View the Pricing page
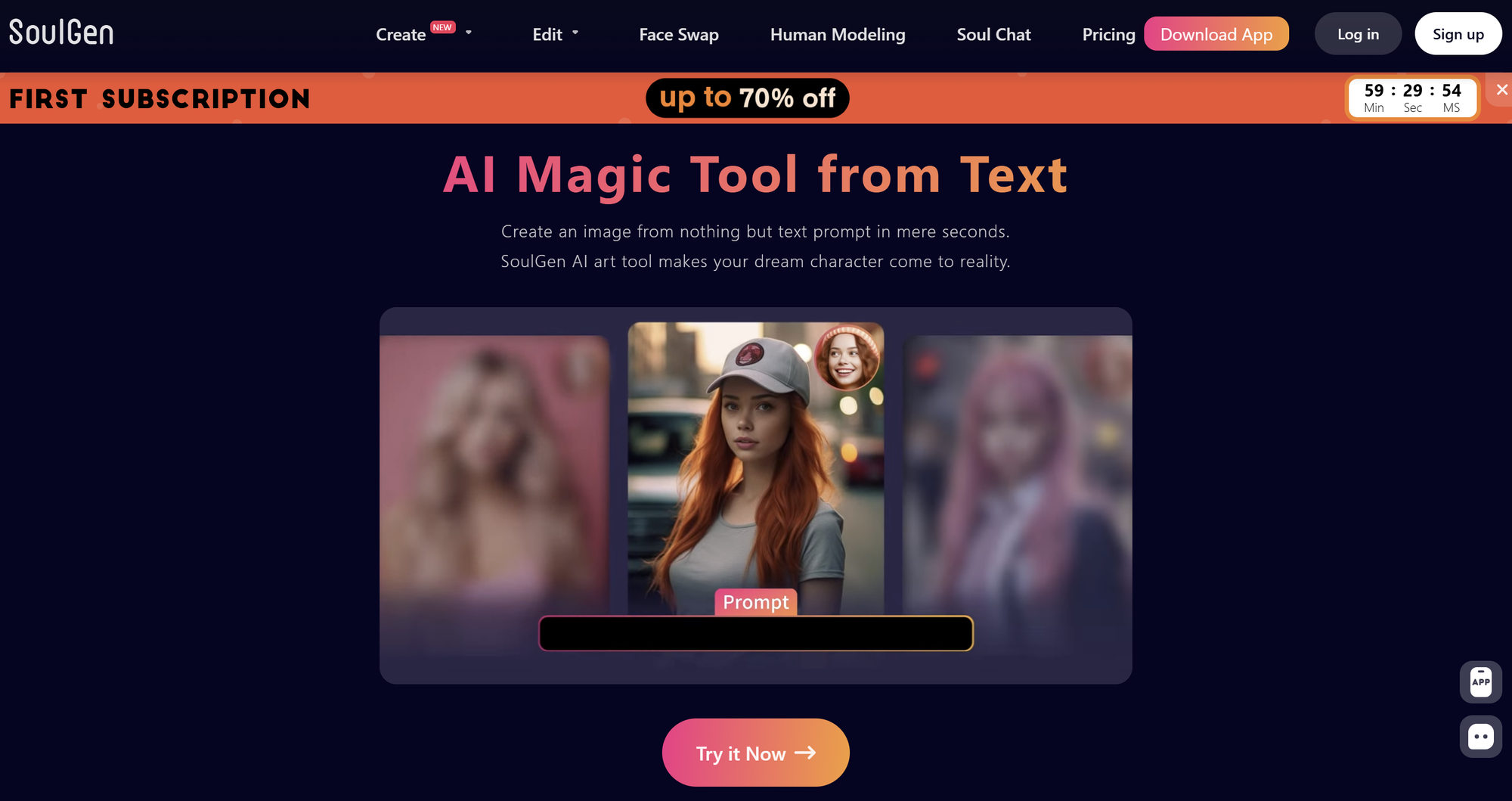The image size is (1512, 801). click(1108, 35)
